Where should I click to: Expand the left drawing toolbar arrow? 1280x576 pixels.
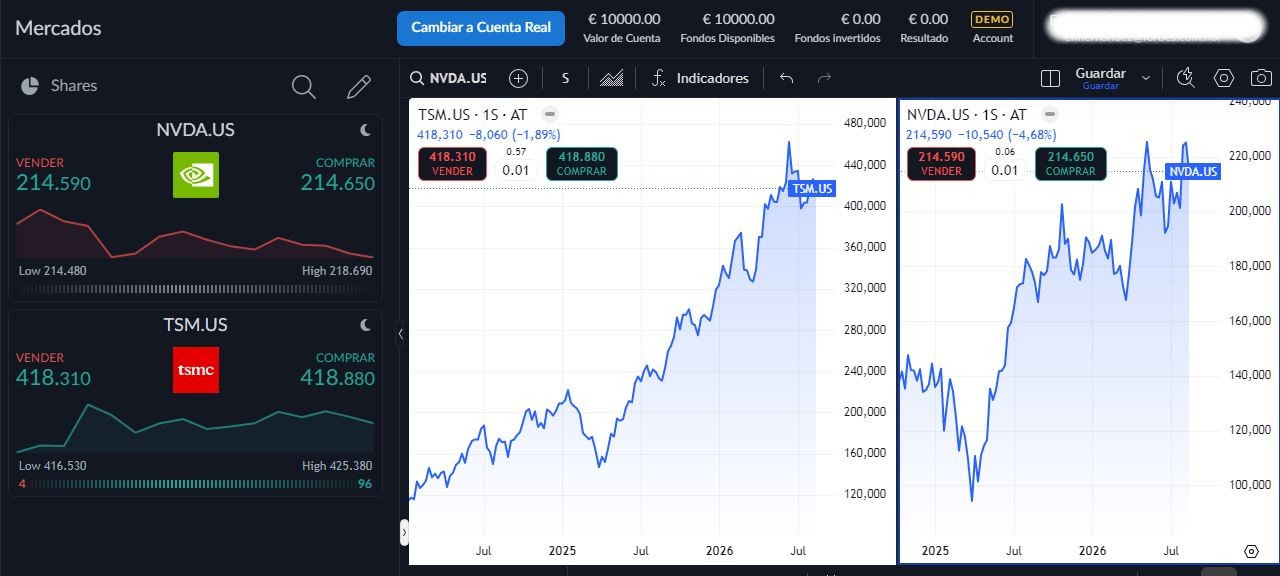pos(404,532)
